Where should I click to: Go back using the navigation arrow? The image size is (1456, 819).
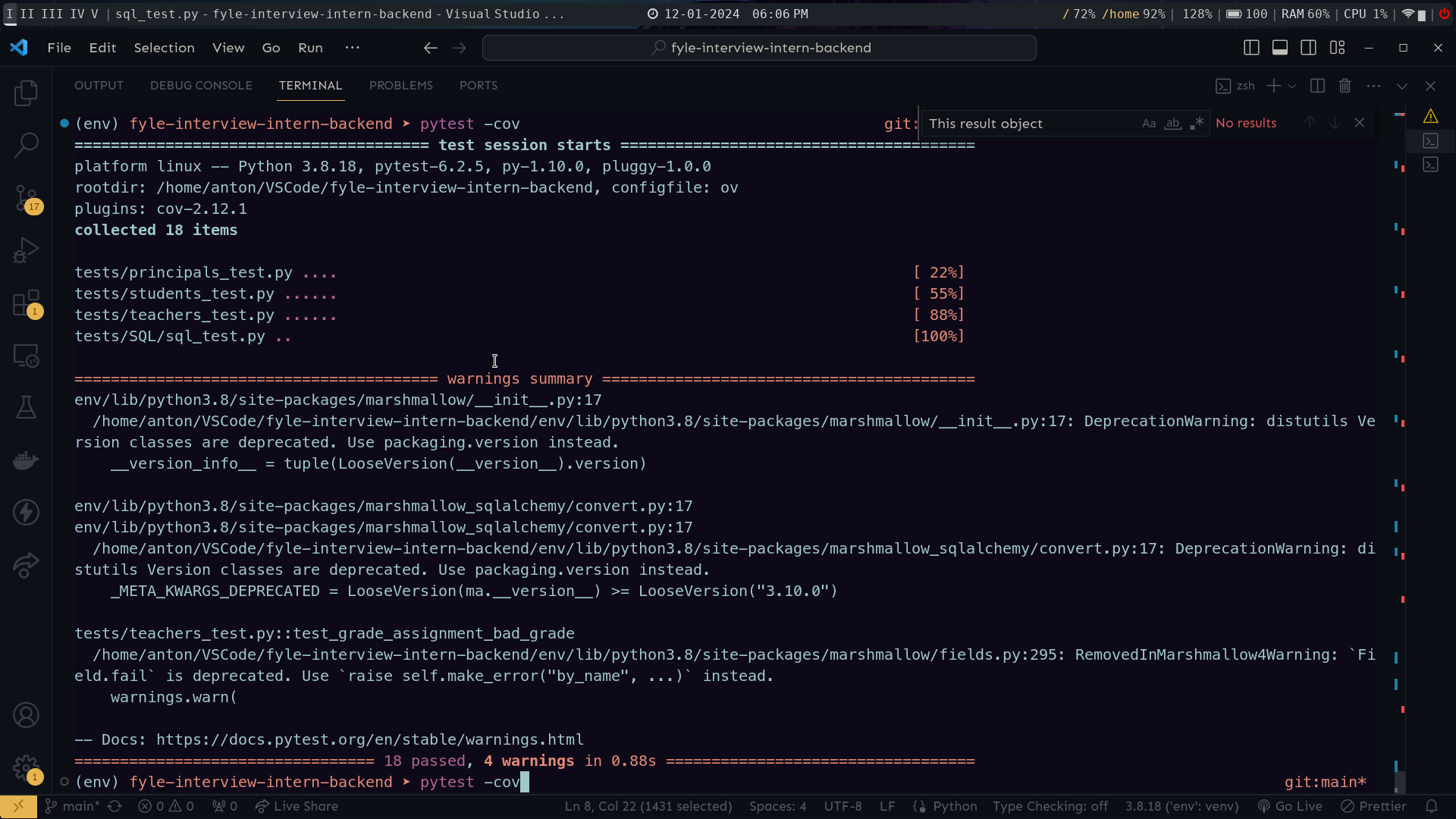tap(431, 48)
